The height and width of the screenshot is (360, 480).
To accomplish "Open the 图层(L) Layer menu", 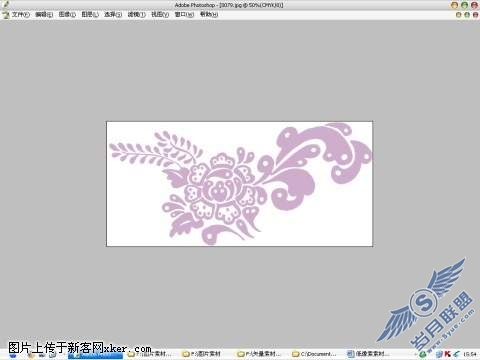I will (x=90, y=14).
